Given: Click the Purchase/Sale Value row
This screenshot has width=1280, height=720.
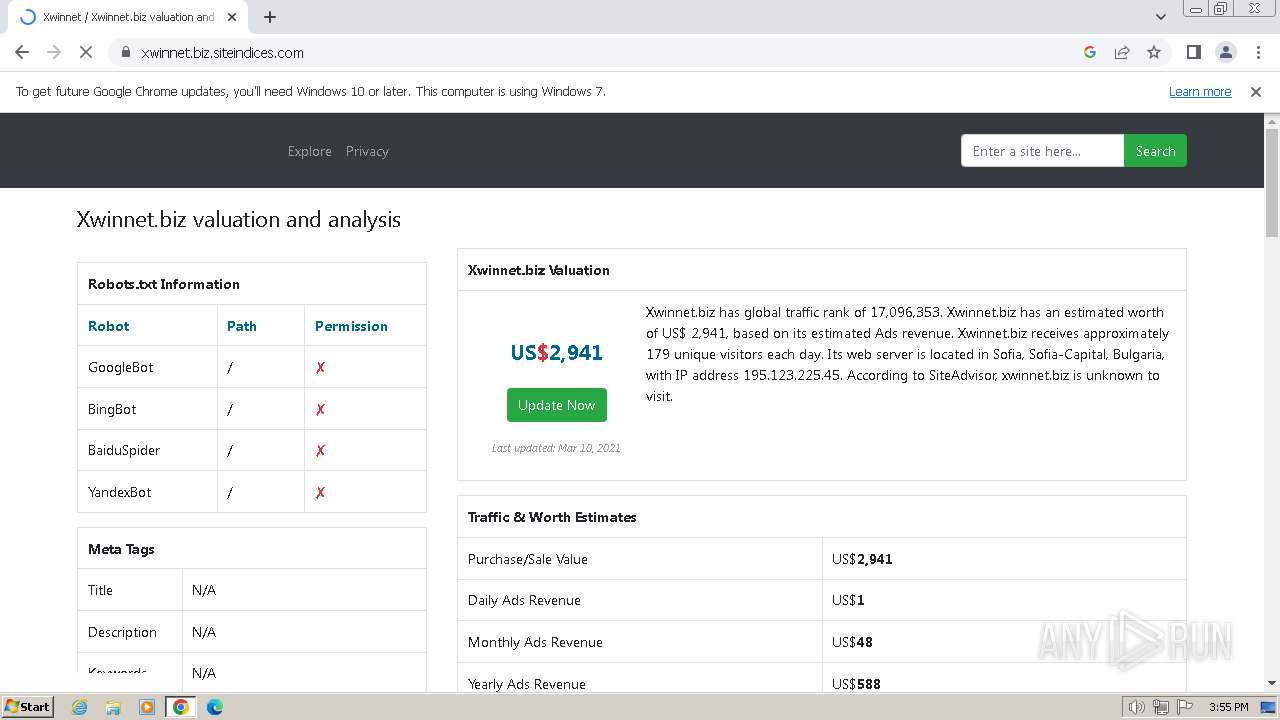Looking at the screenshot, I should pyautogui.click(x=822, y=559).
